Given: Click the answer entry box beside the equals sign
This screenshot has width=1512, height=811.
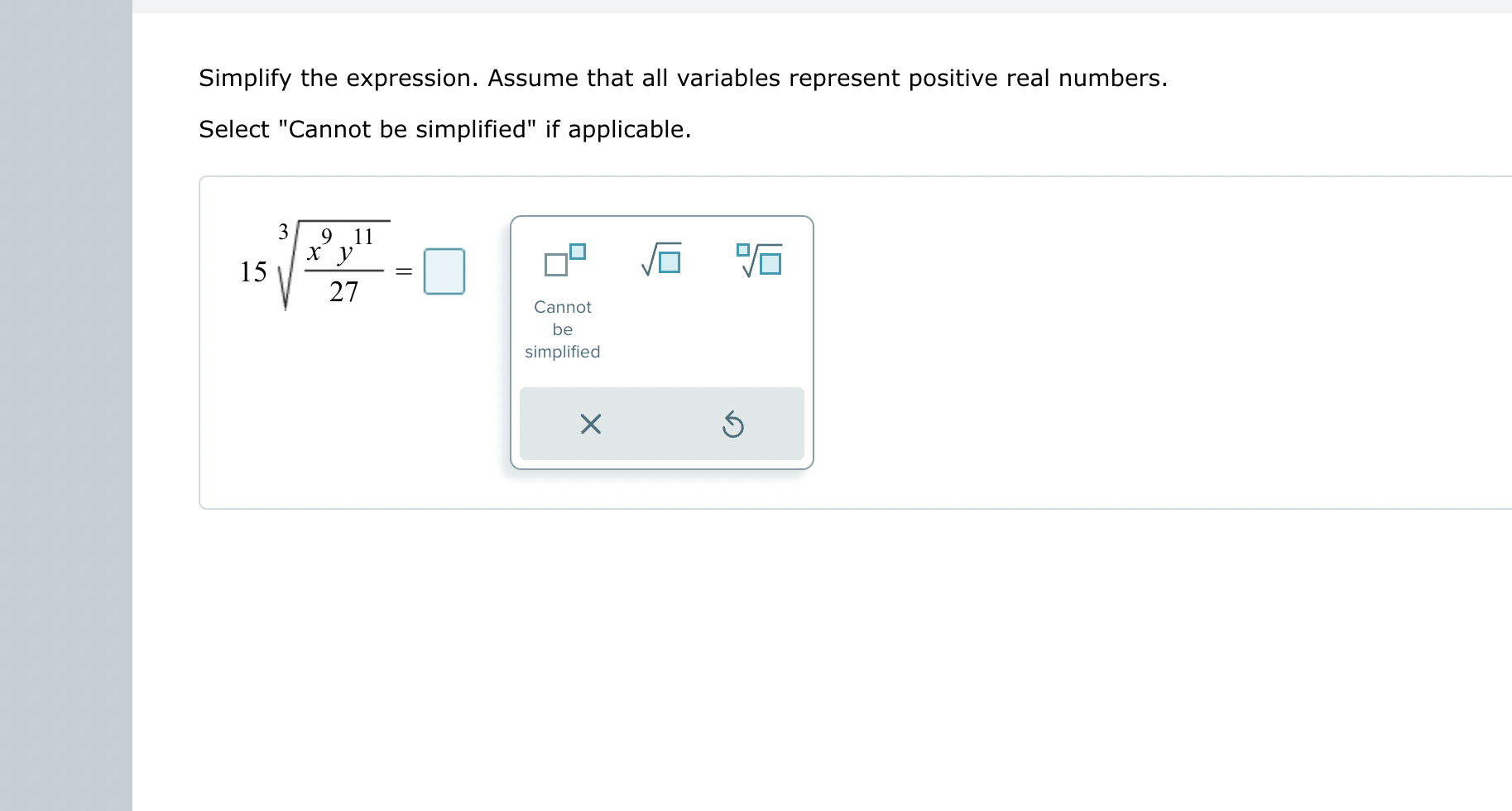Looking at the screenshot, I should click(x=444, y=271).
